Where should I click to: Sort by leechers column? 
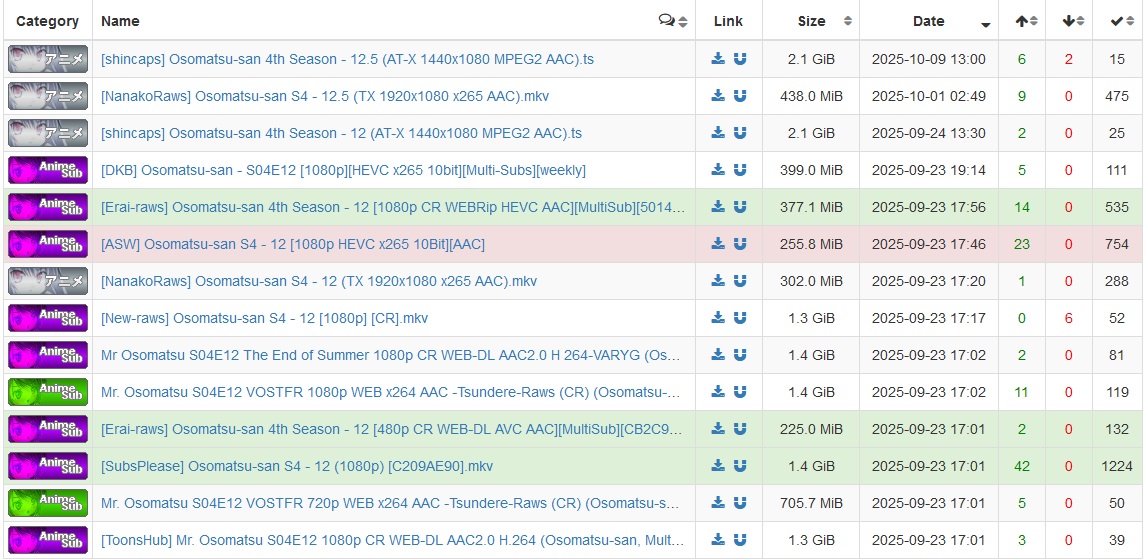coord(1074,21)
